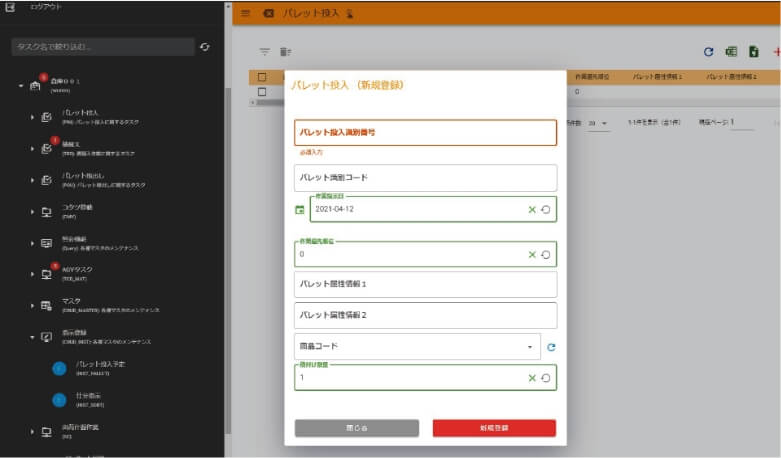The image size is (781, 458).
Task: Clear the 2021-04-12 date field with green X
Action: pos(532,210)
